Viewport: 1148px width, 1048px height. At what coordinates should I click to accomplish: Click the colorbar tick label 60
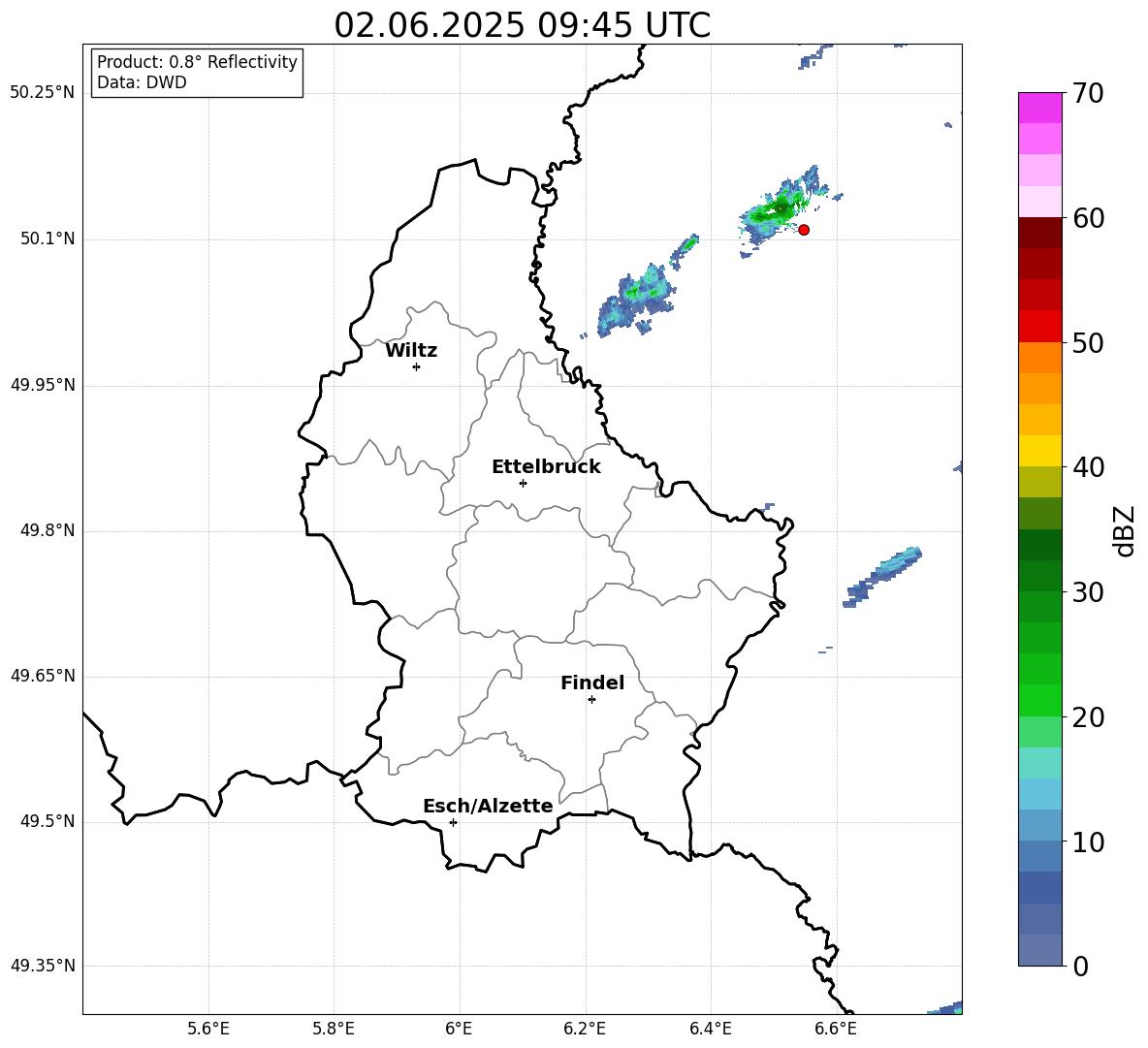pos(1088,218)
